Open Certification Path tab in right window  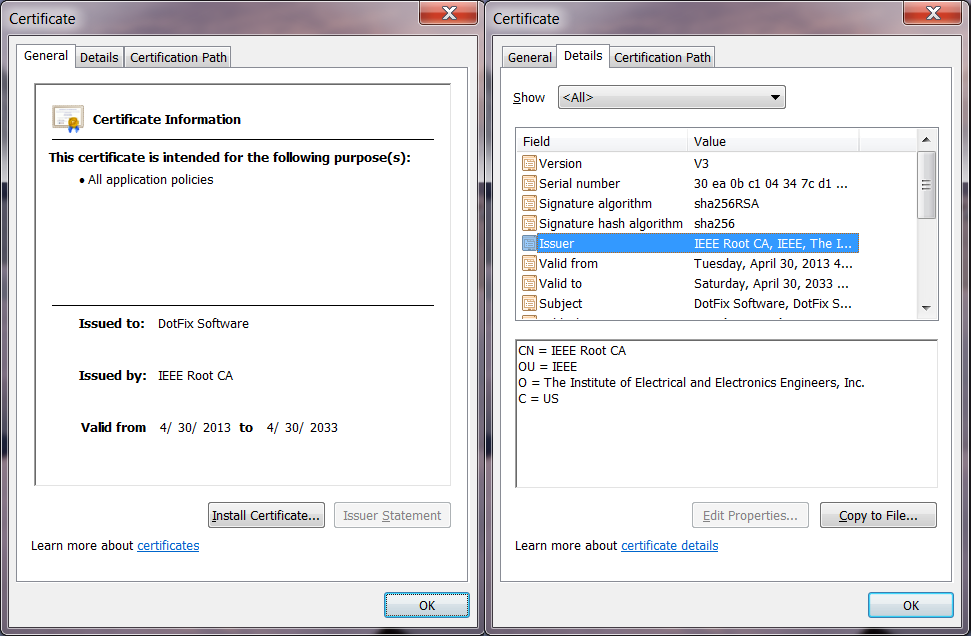coord(662,58)
